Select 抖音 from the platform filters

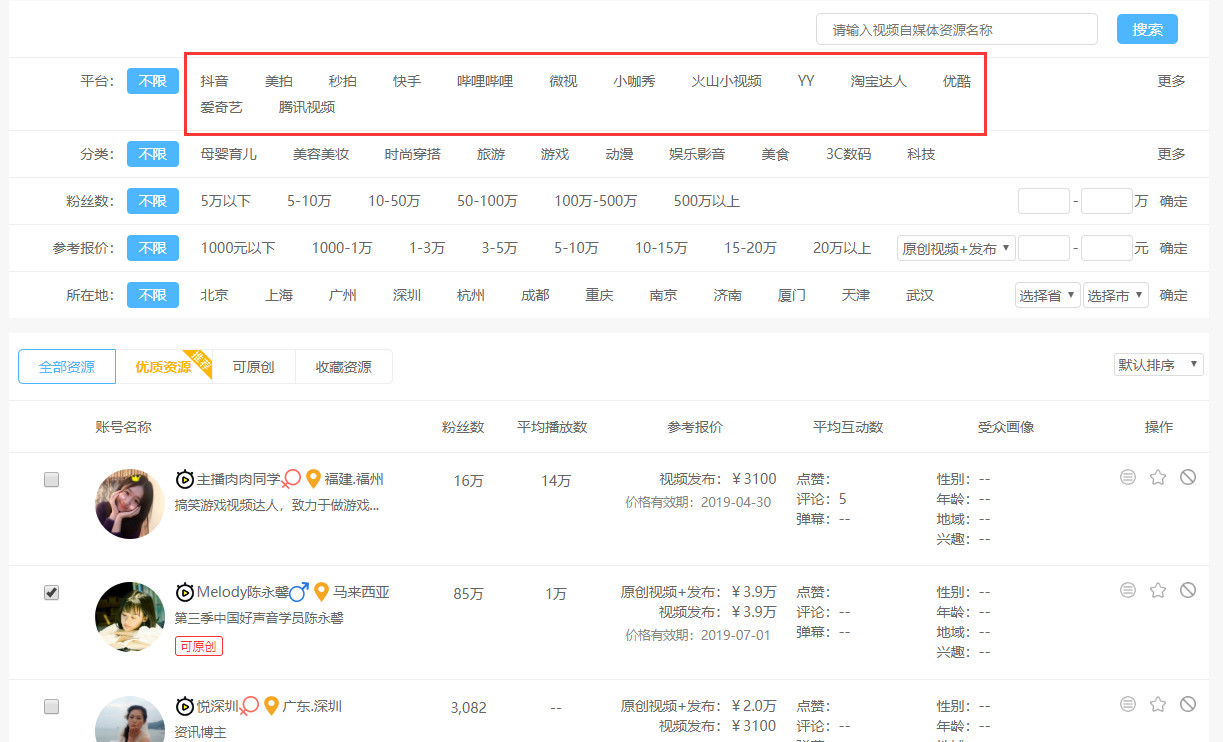point(217,80)
